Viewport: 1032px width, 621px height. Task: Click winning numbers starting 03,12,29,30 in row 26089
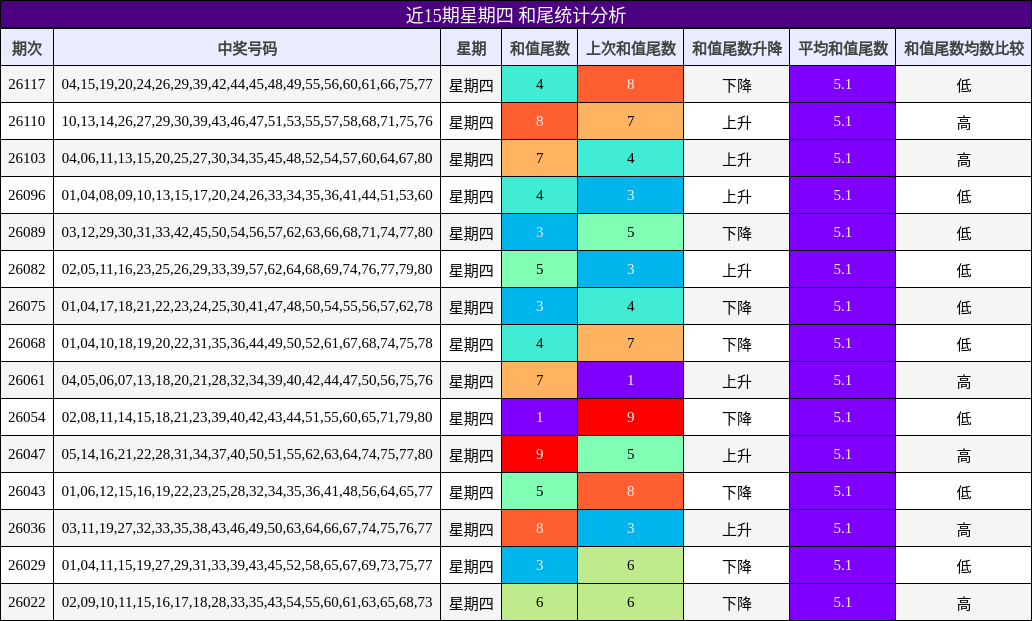tap(247, 232)
